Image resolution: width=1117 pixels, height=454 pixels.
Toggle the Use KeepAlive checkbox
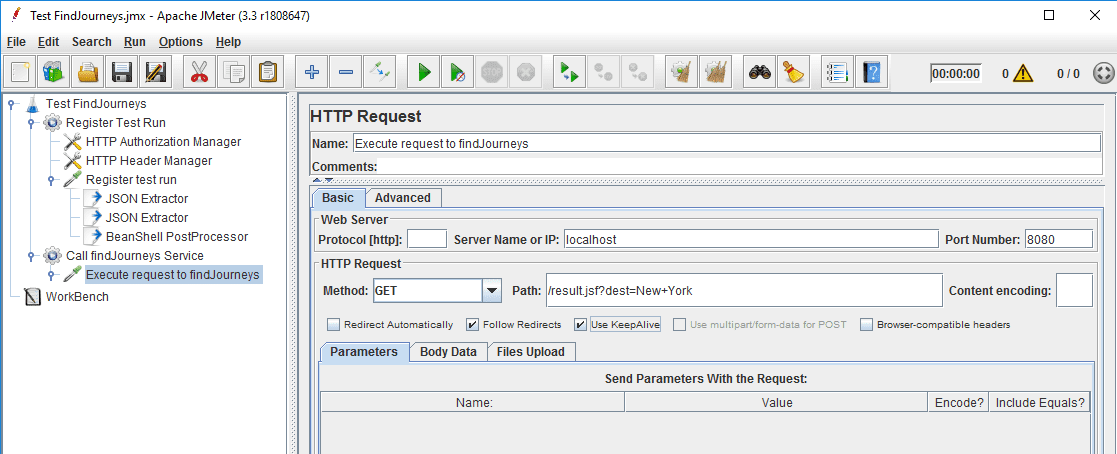[x=581, y=325]
